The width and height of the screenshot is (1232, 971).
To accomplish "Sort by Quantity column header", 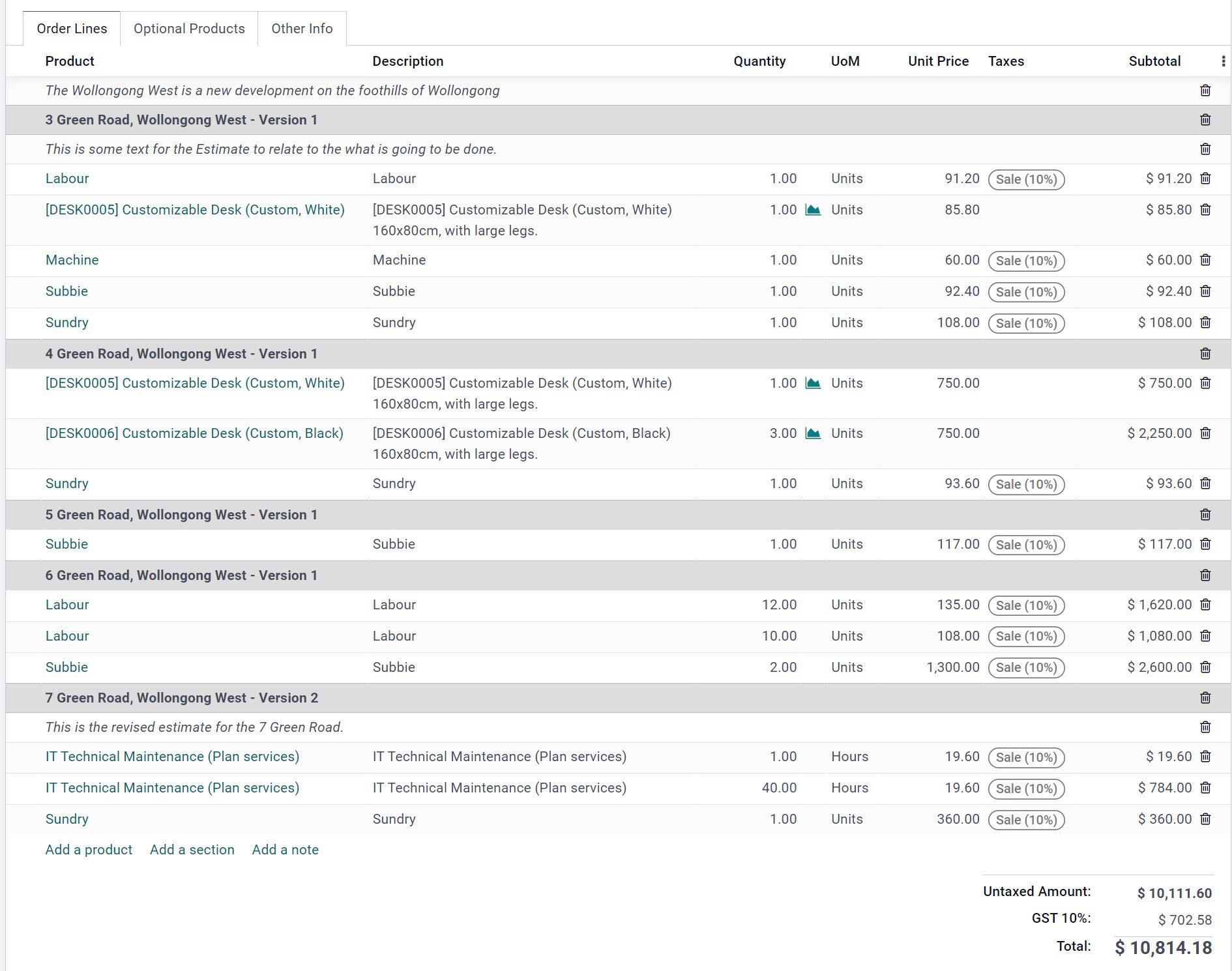I will (759, 61).
